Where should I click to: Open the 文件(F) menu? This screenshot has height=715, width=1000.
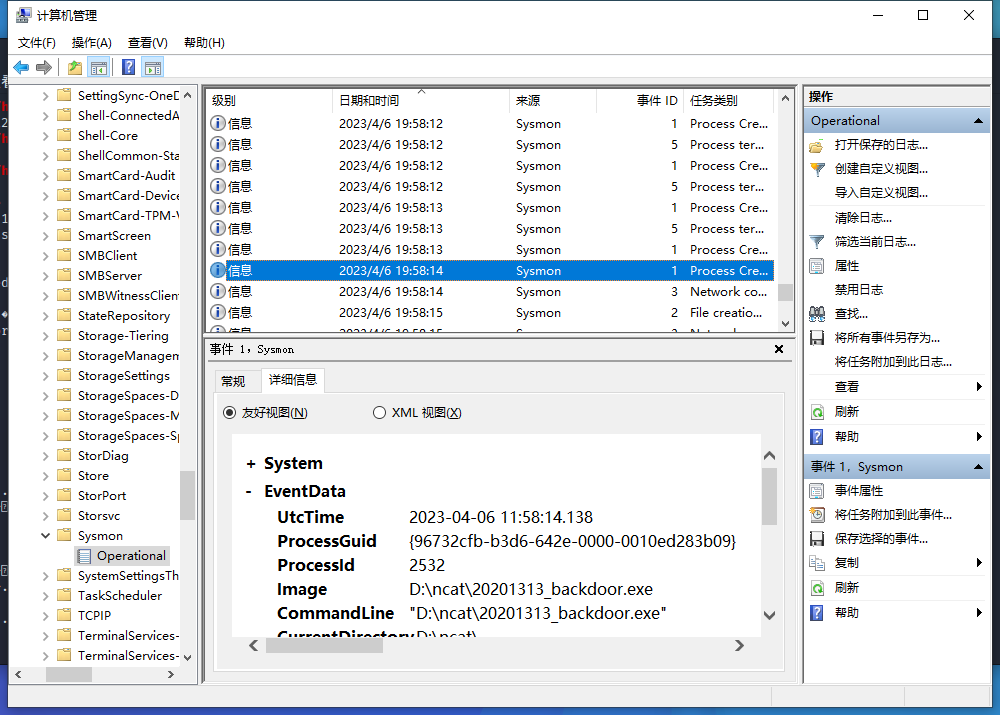(36, 43)
